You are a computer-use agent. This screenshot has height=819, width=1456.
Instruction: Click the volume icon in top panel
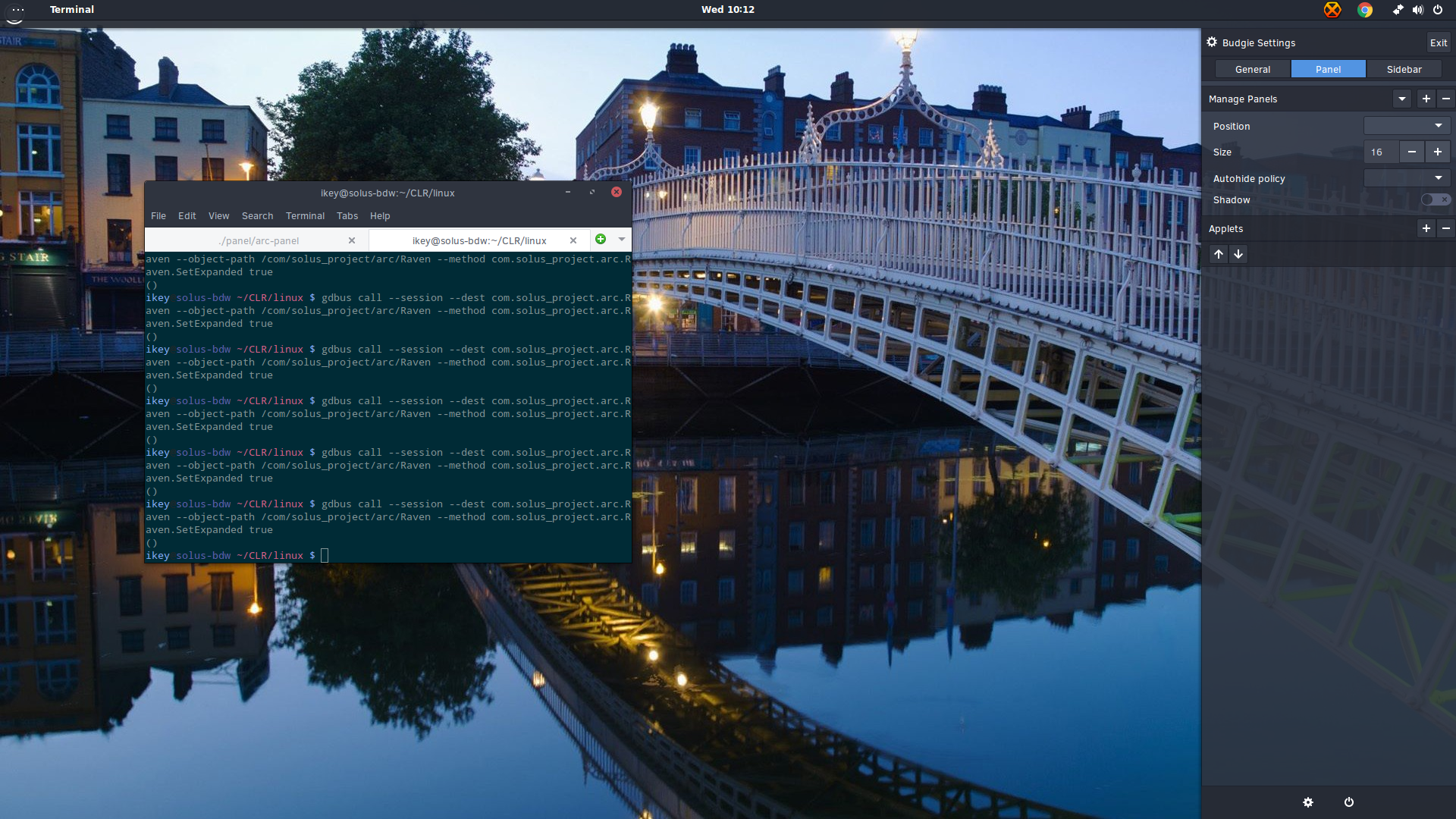[x=1417, y=10]
